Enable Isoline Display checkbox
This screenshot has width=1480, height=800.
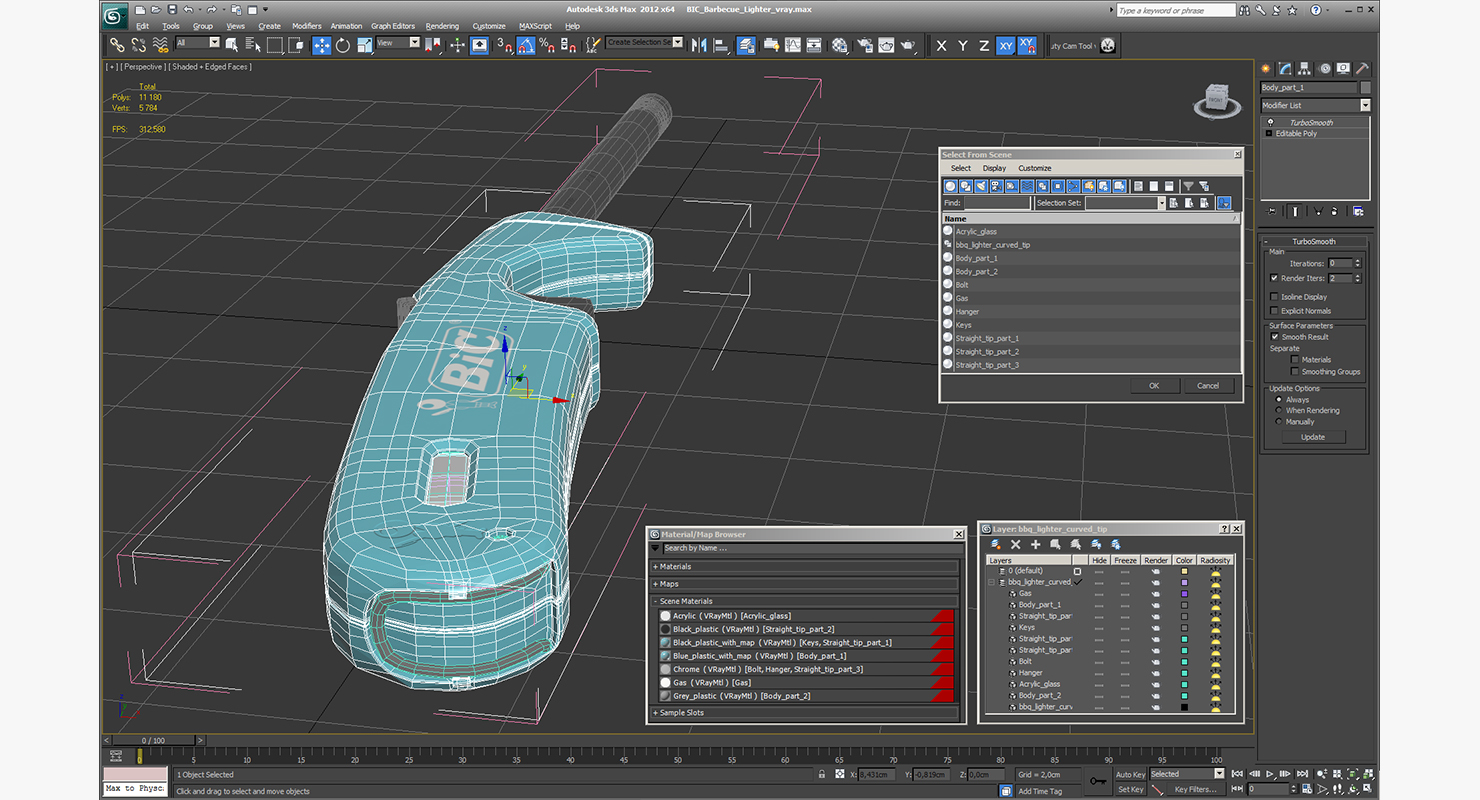click(x=1274, y=297)
